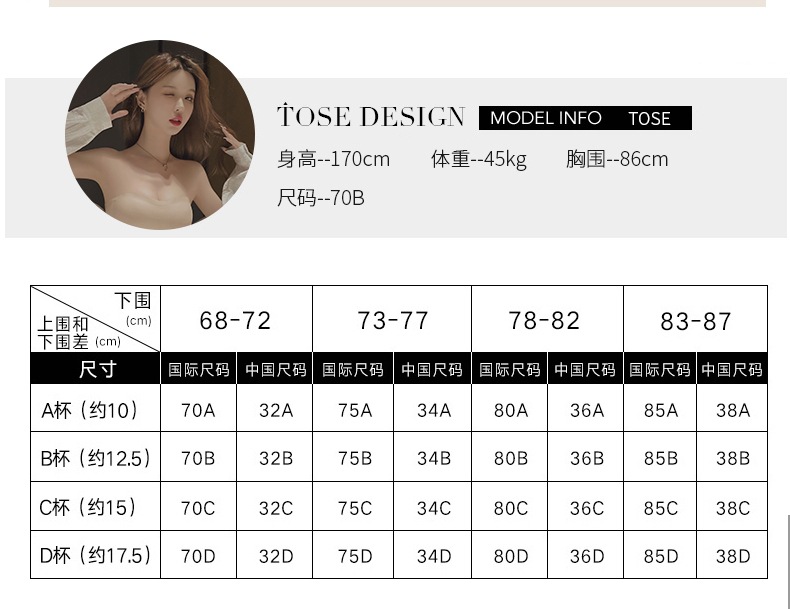Click the 体重--45kg text
Screen dimensions: 790x609
point(479,159)
